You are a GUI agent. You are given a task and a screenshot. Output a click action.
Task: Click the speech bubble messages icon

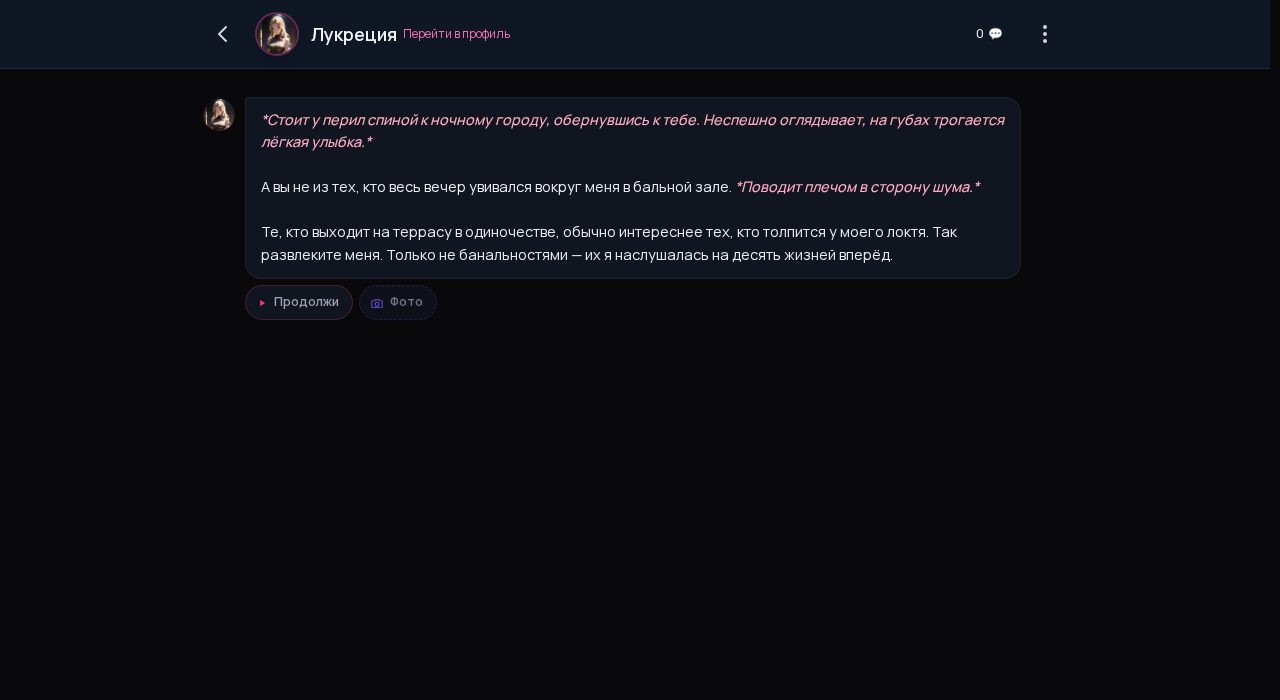[995, 34]
